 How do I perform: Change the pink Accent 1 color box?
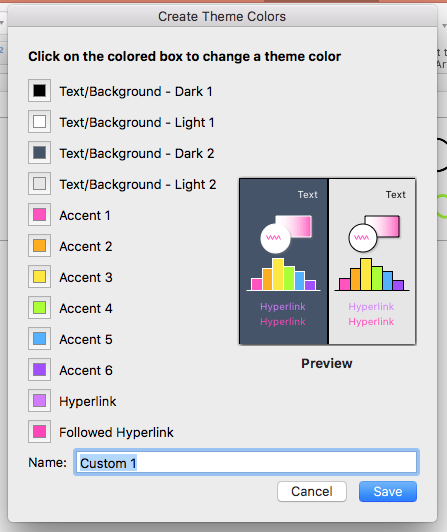(39, 214)
